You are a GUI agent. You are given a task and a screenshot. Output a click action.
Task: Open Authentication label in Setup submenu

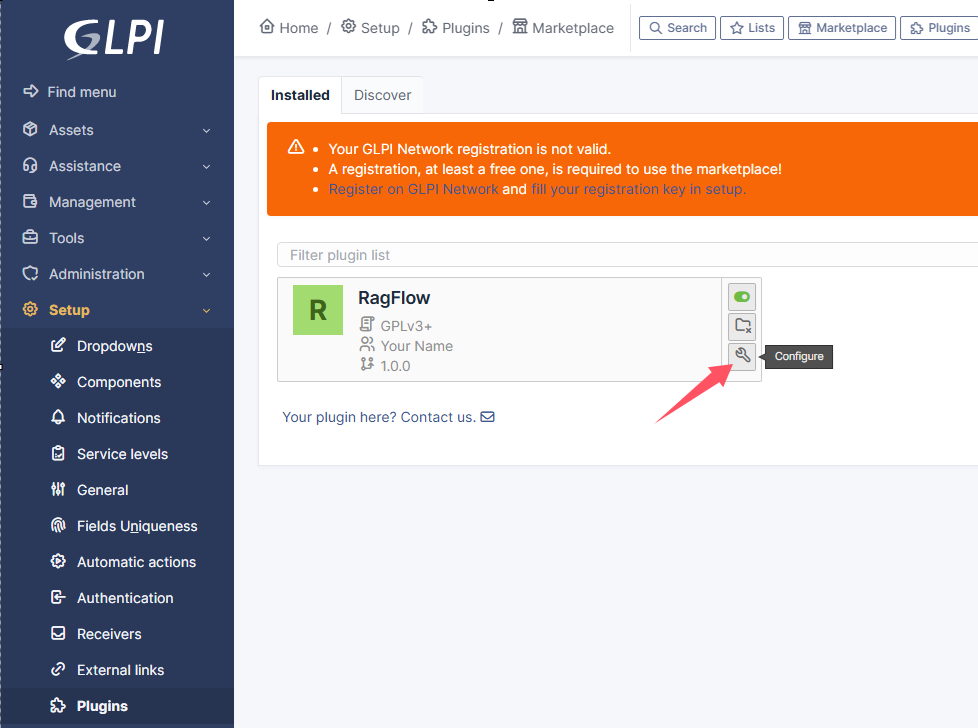pos(125,598)
